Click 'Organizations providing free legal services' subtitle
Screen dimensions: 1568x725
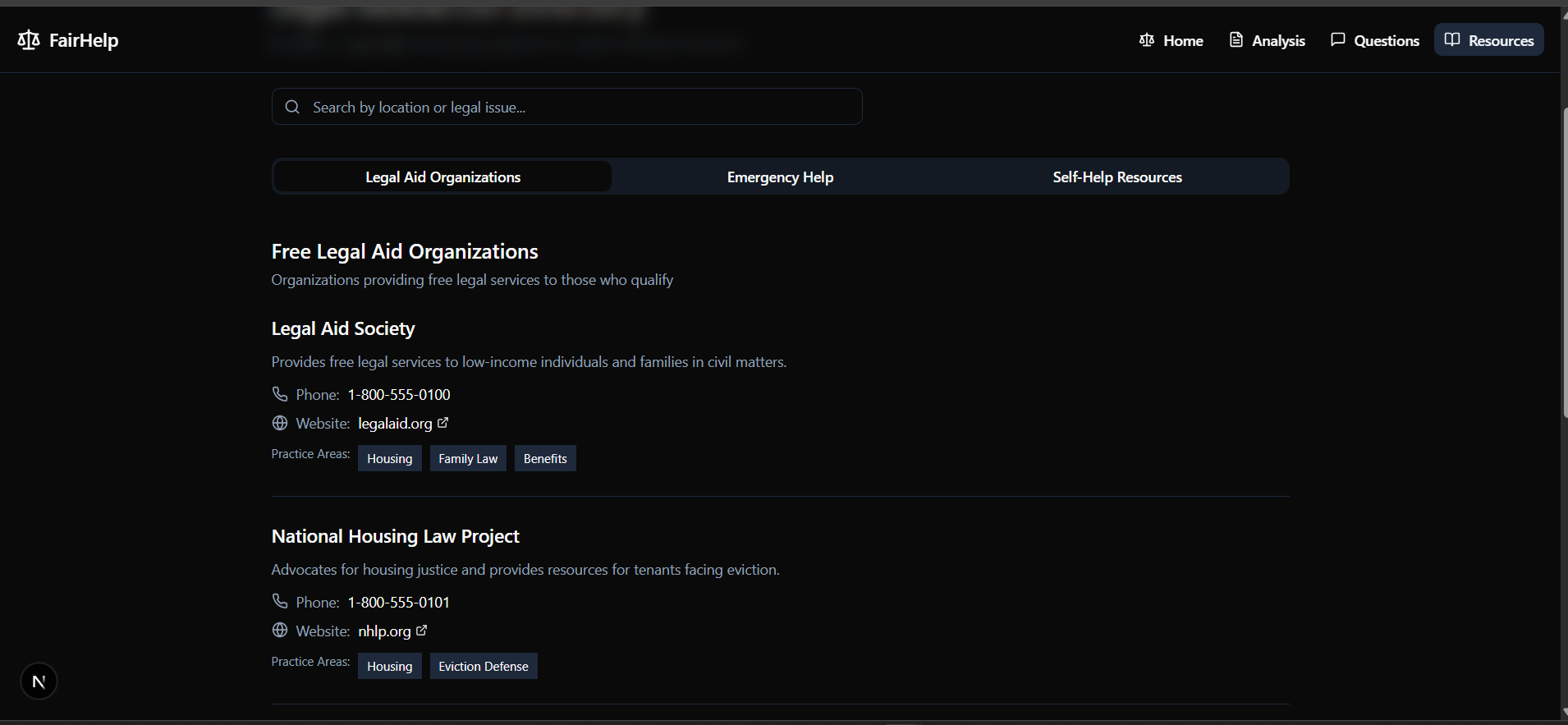point(472,280)
